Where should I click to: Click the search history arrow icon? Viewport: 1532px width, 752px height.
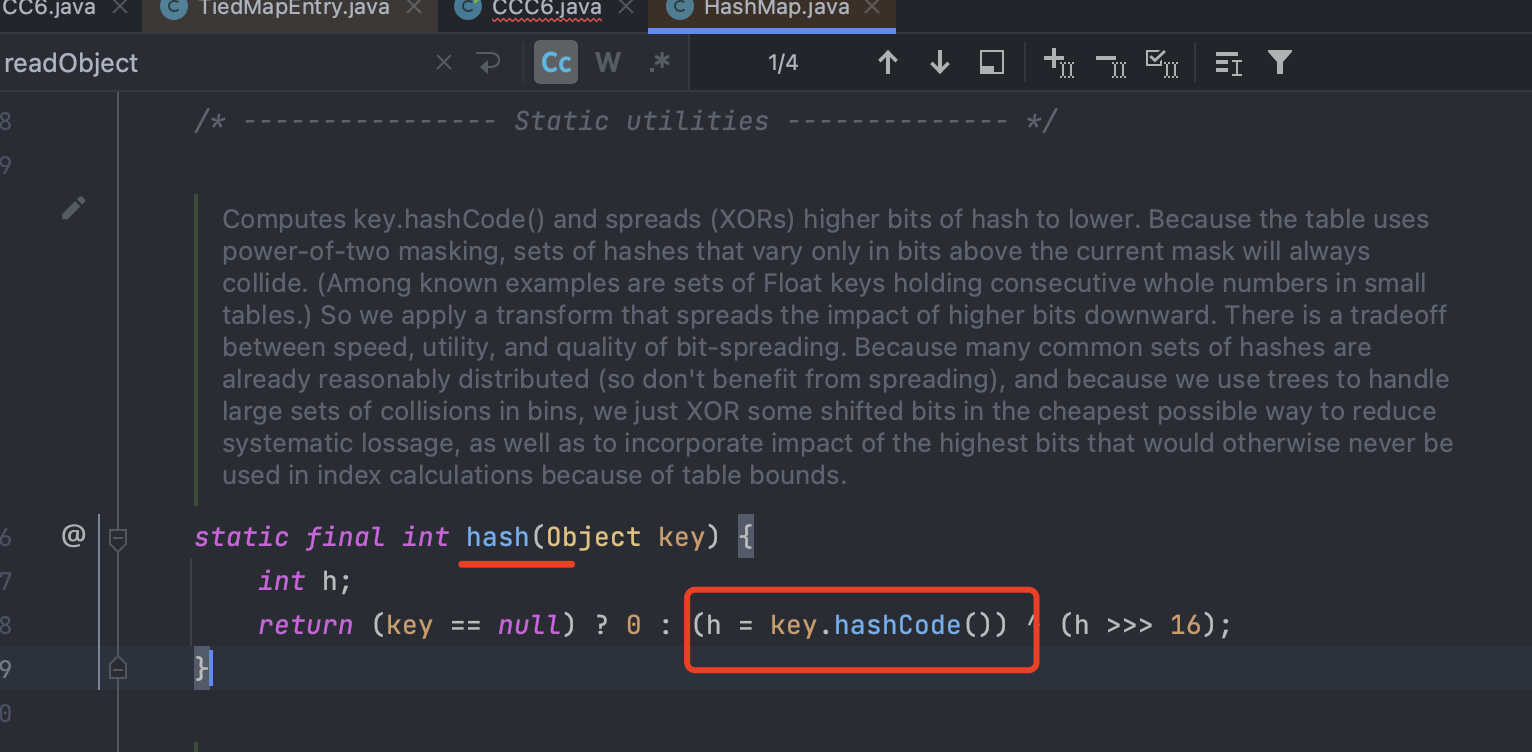[489, 63]
